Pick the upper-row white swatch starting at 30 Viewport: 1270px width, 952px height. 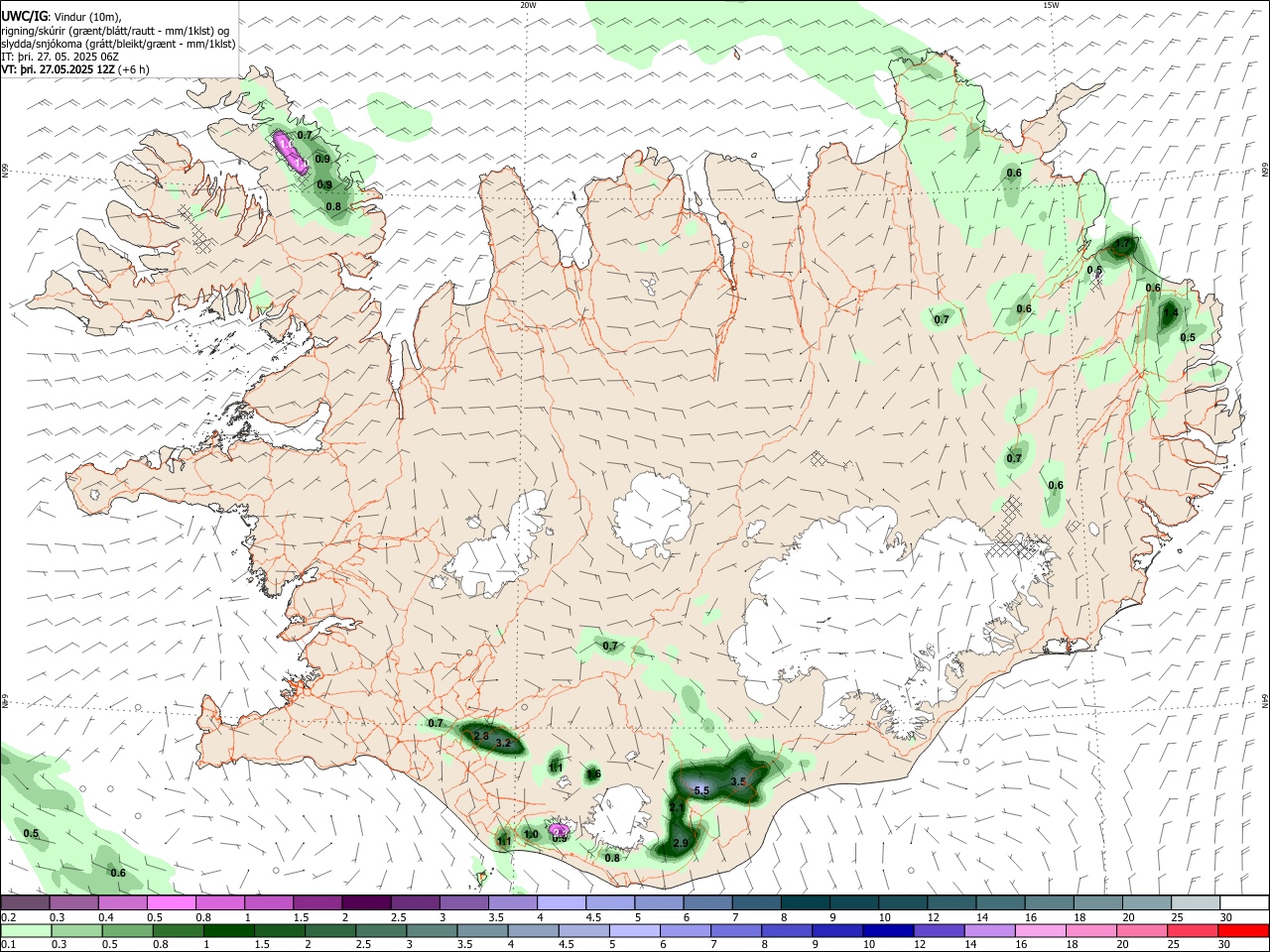[1244, 903]
